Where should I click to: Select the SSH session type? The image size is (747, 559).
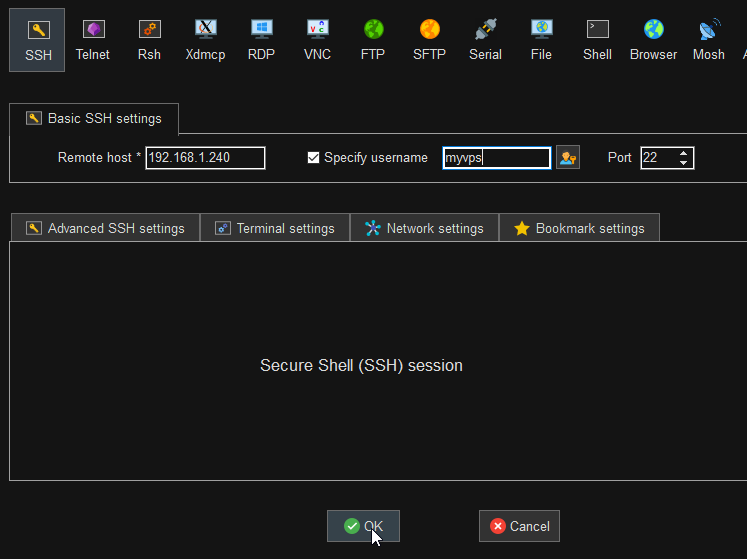click(37, 40)
